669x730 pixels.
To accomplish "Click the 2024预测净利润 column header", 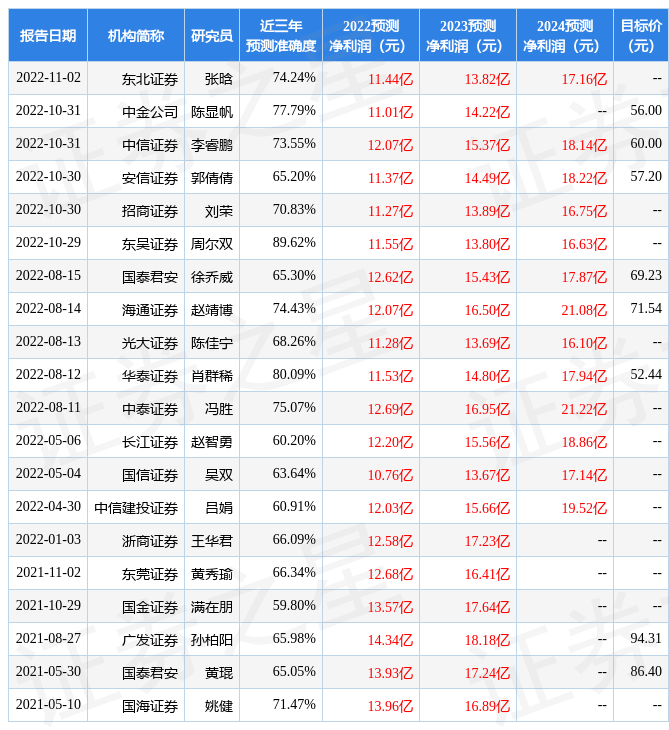I will pos(564,35).
